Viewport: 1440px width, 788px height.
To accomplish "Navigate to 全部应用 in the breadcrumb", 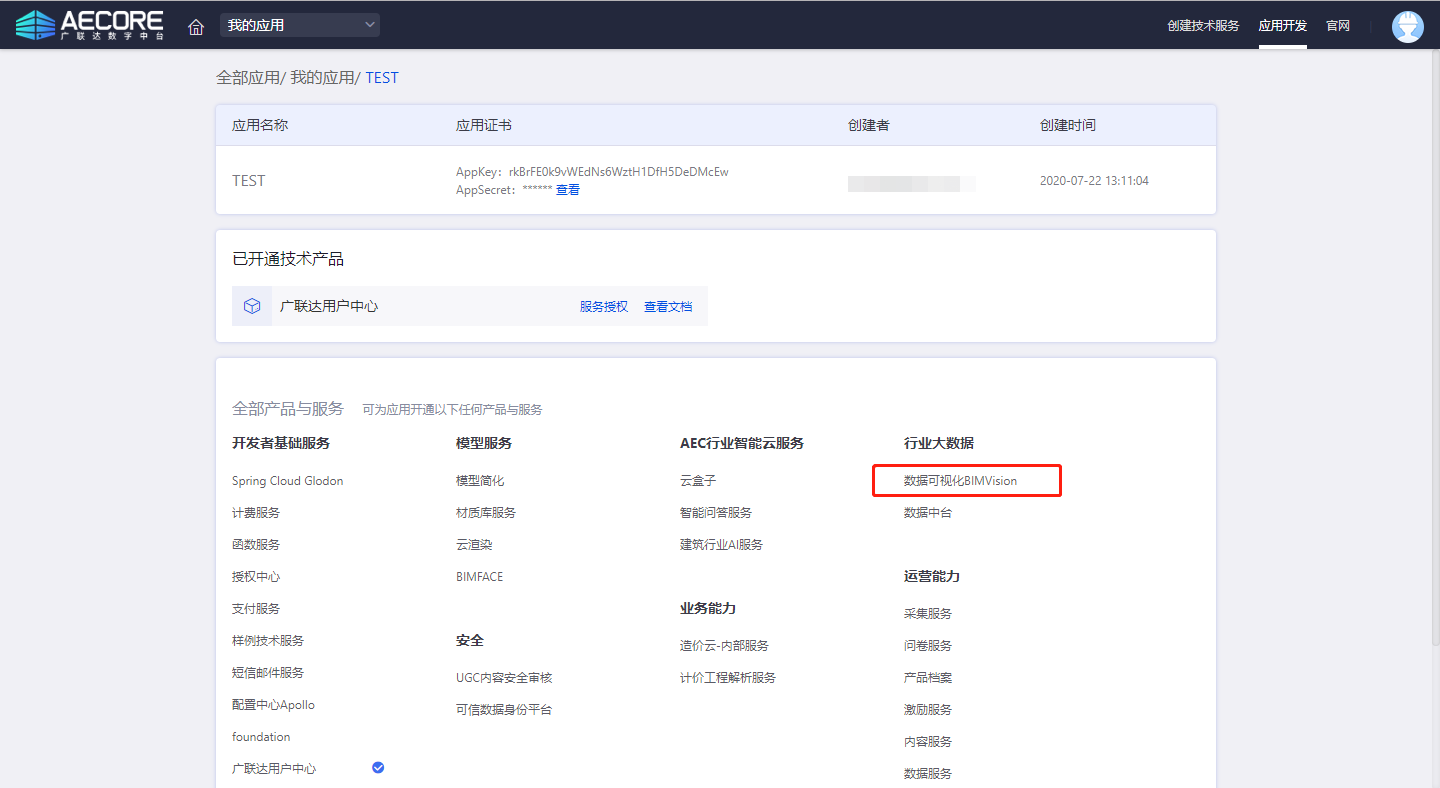I will (247, 78).
